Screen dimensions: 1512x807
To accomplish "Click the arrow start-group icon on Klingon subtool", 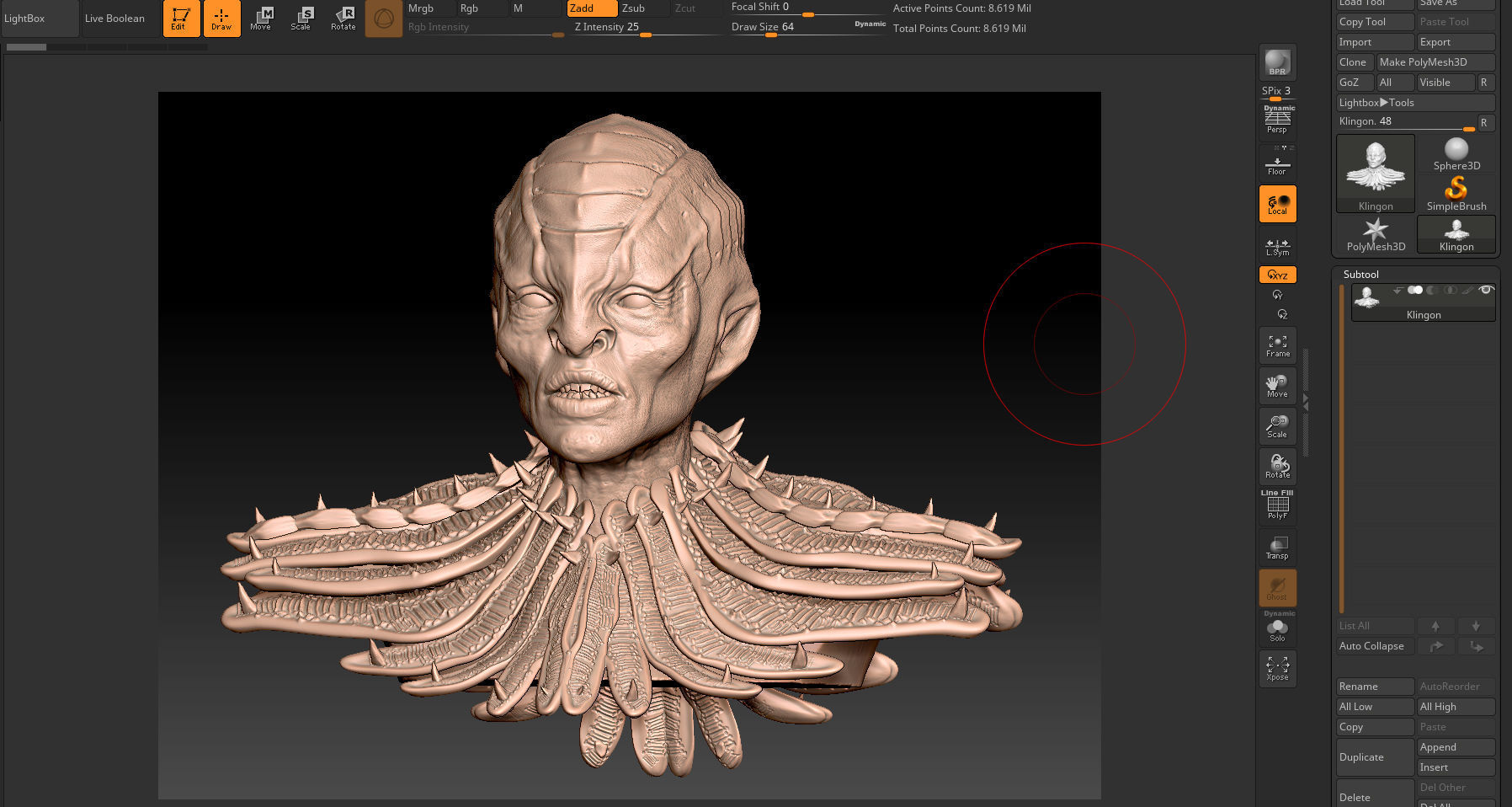I will (x=1398, y=290).
